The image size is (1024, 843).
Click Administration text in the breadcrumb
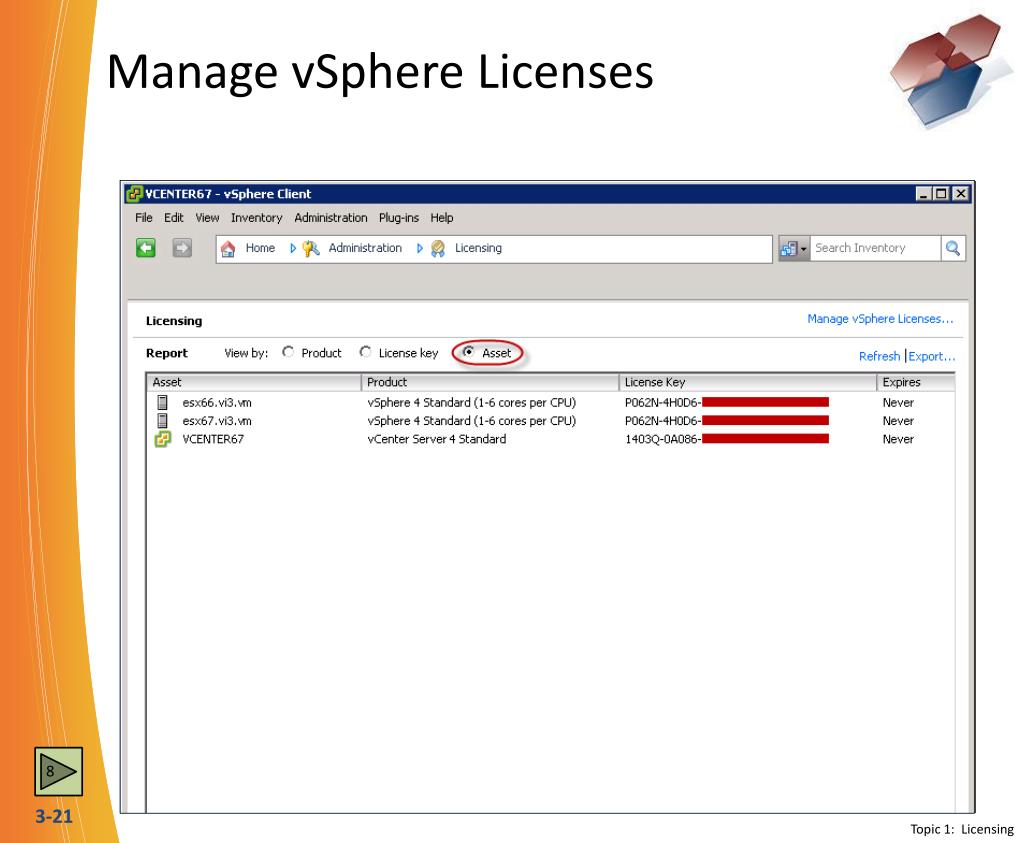(365, 248)
